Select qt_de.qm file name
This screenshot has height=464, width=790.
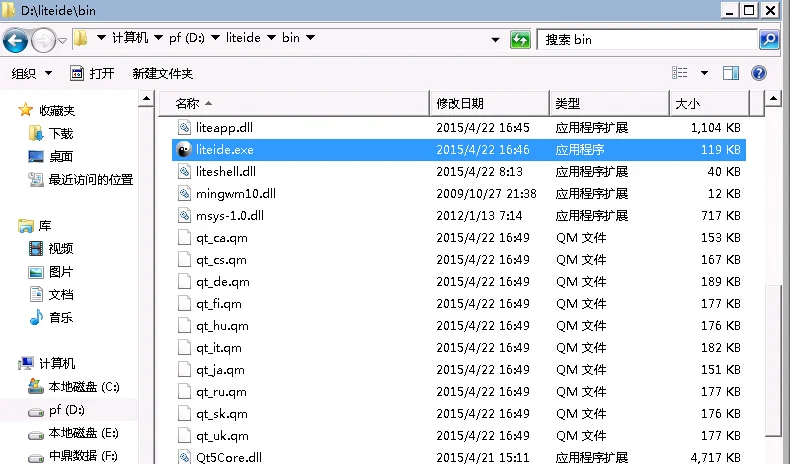coord(223,282)
